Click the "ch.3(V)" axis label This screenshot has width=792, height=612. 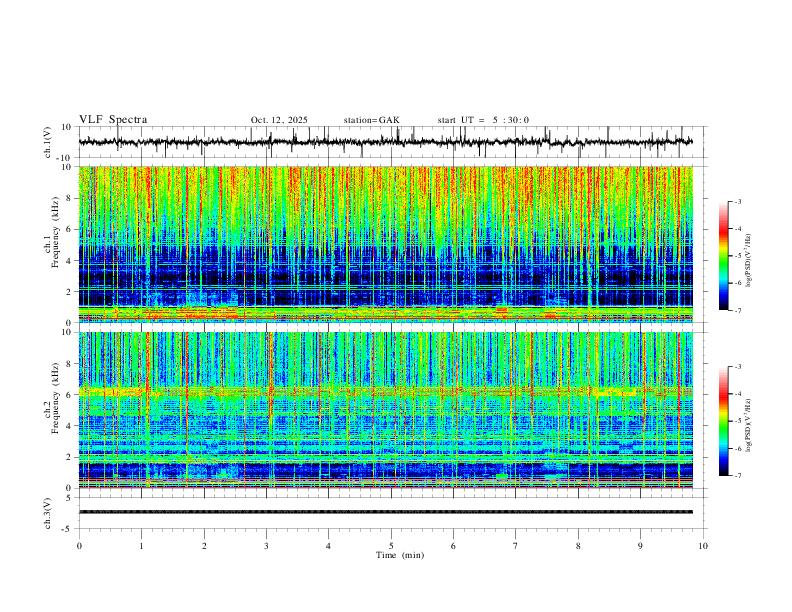[48, 513]
